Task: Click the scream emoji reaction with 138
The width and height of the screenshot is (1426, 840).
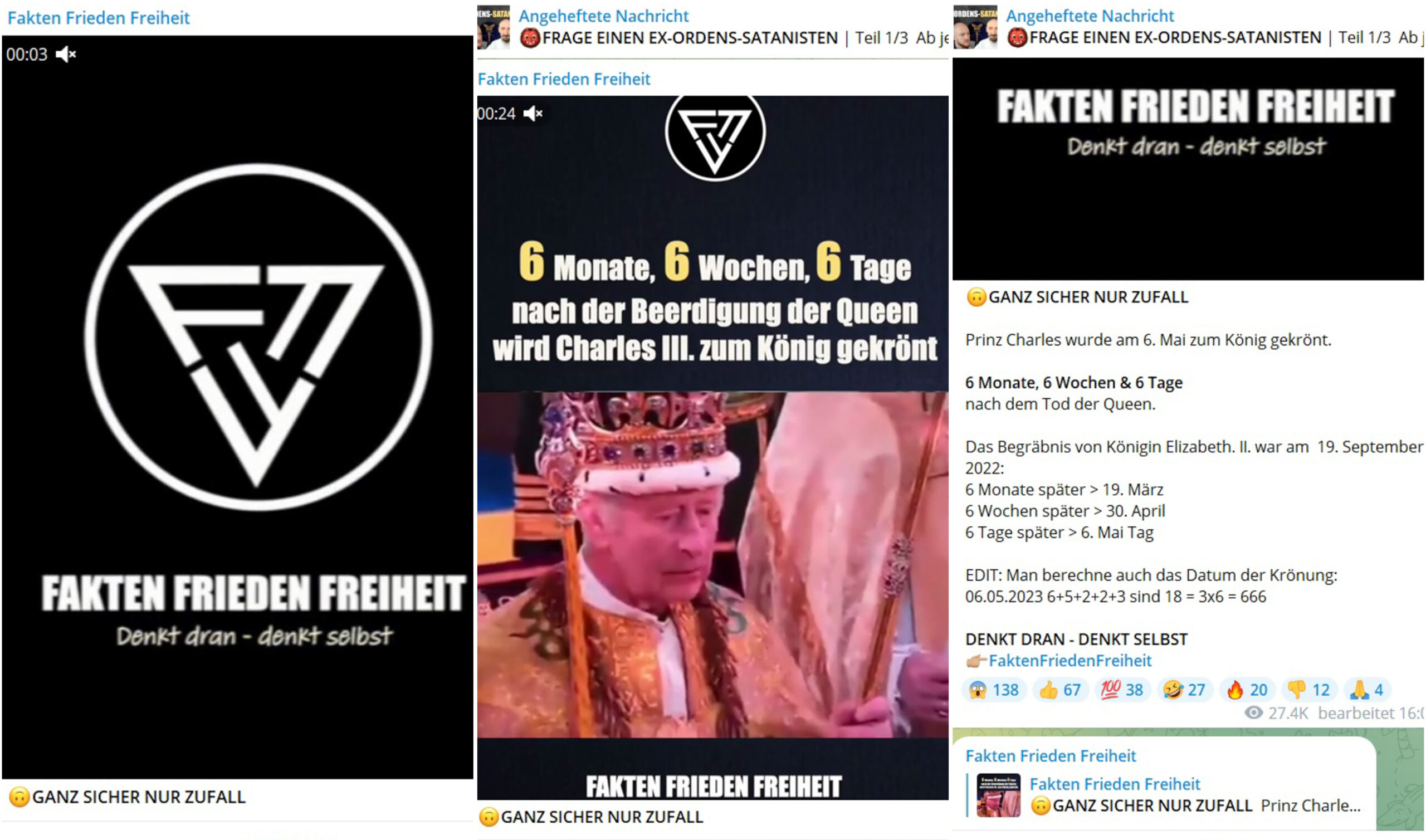Action: pos(994,690)
